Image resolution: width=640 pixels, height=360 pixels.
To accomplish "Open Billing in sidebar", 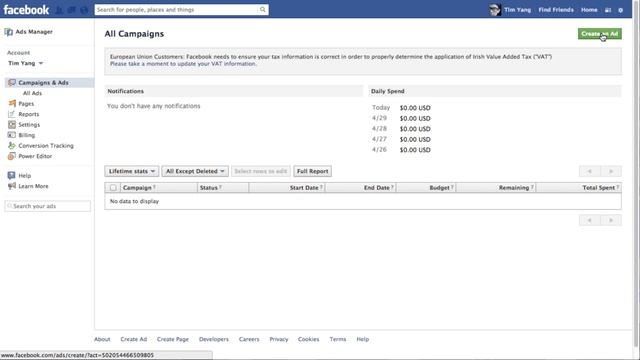I will [27, 135].
